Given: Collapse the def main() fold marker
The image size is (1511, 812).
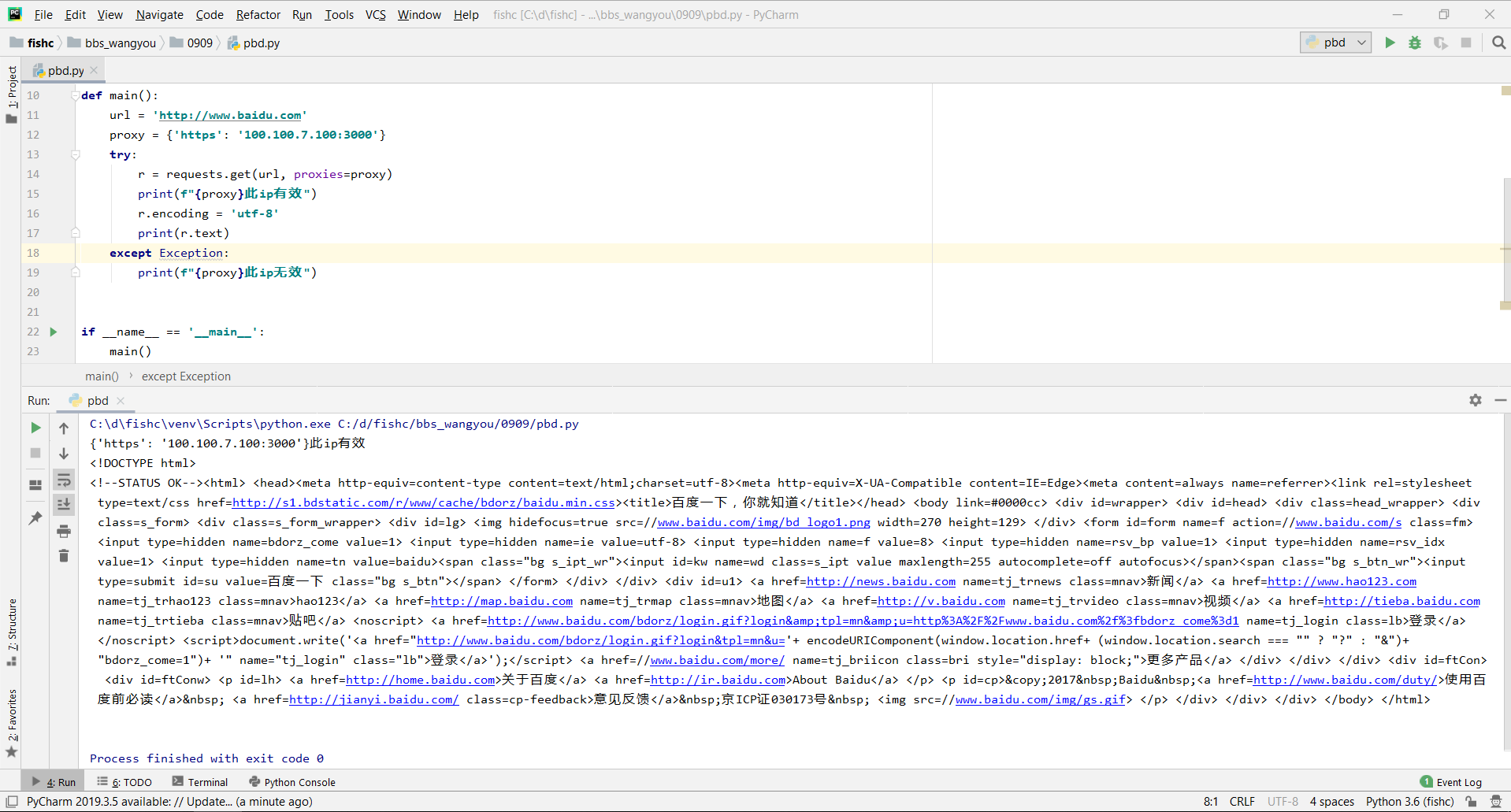Looking at the screenshot, I should pos(76,95).
